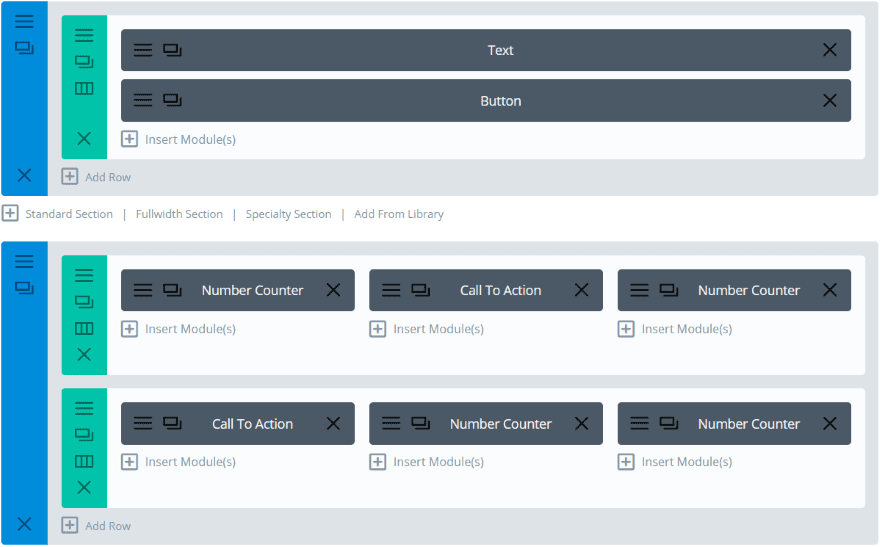Open the Button module settings
This screenshot has width=880, height=547.
143,100
